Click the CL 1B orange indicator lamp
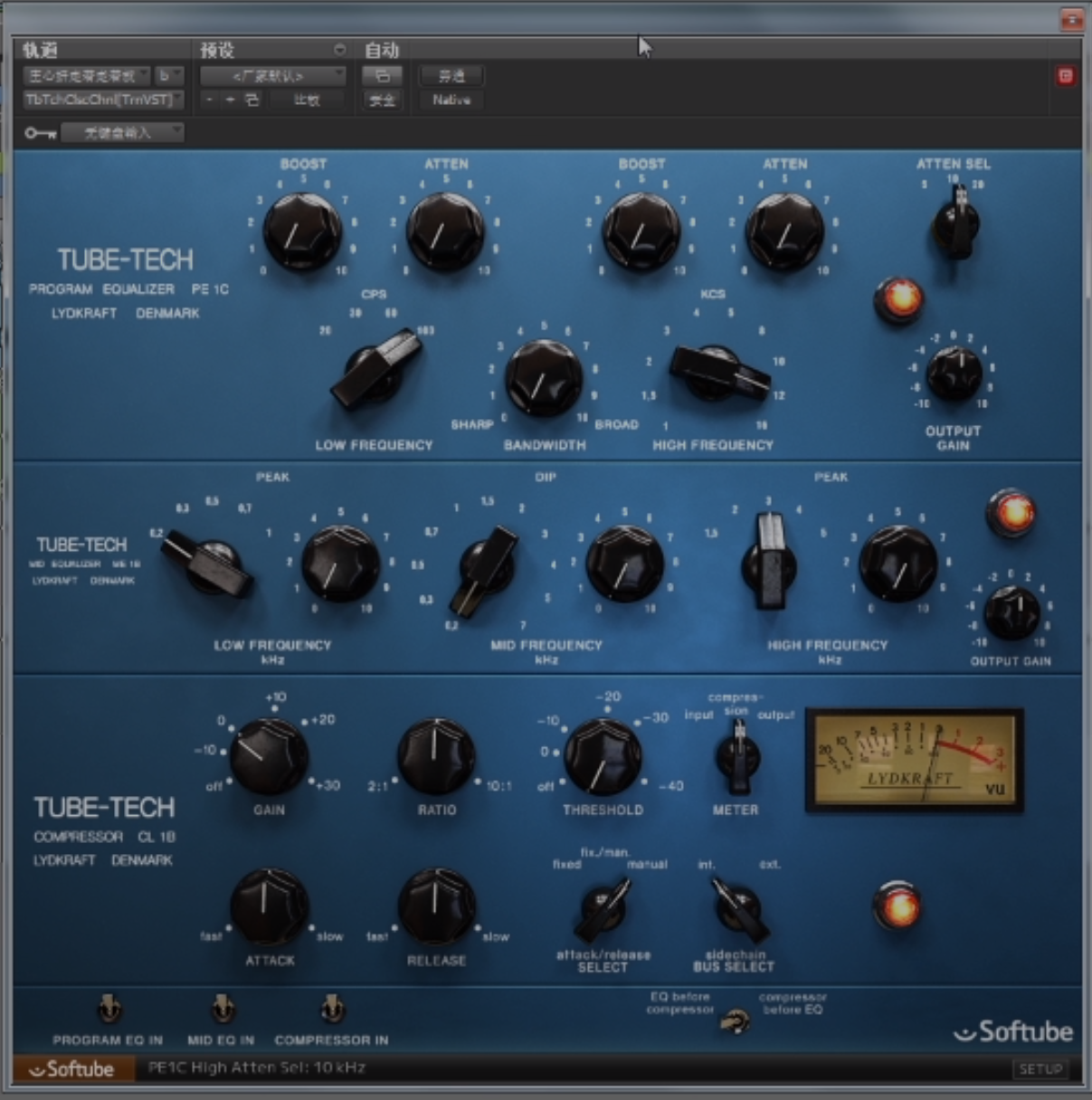Viewport: 1092px width, 1100px height. point(897,906)
